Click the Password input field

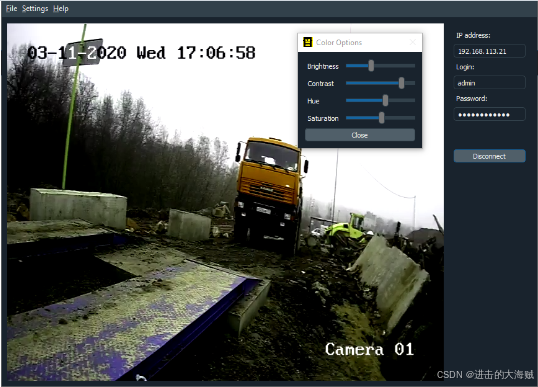[x=489, y=115]
